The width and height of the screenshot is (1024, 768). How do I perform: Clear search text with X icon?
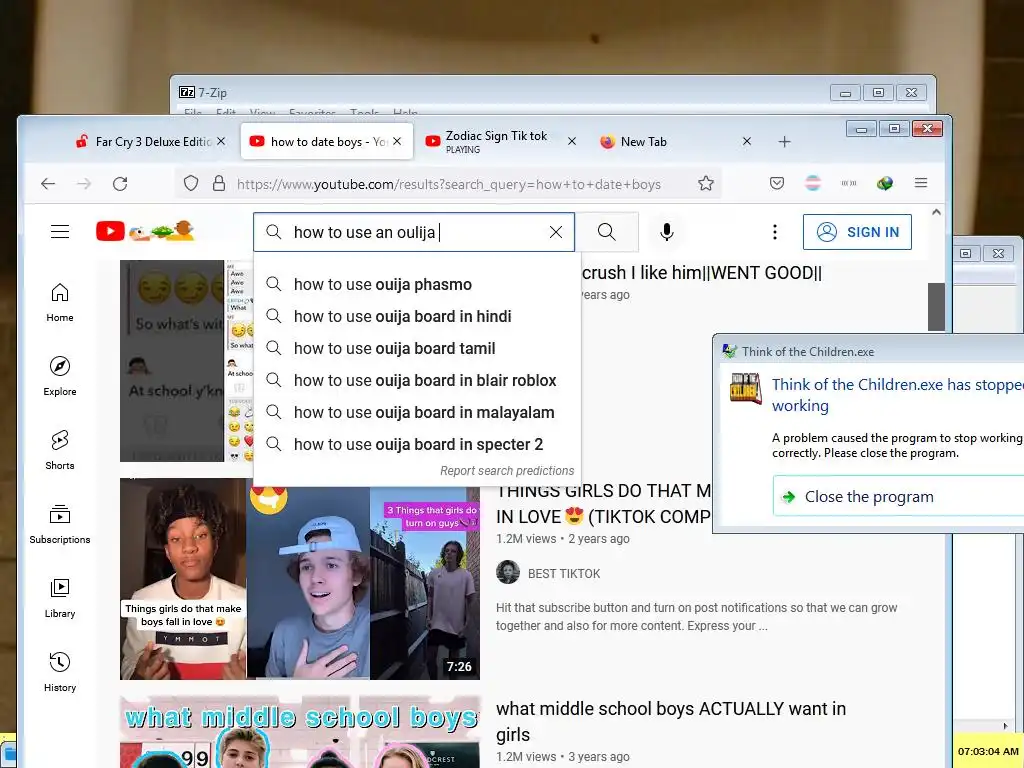(x=556, y=232)
